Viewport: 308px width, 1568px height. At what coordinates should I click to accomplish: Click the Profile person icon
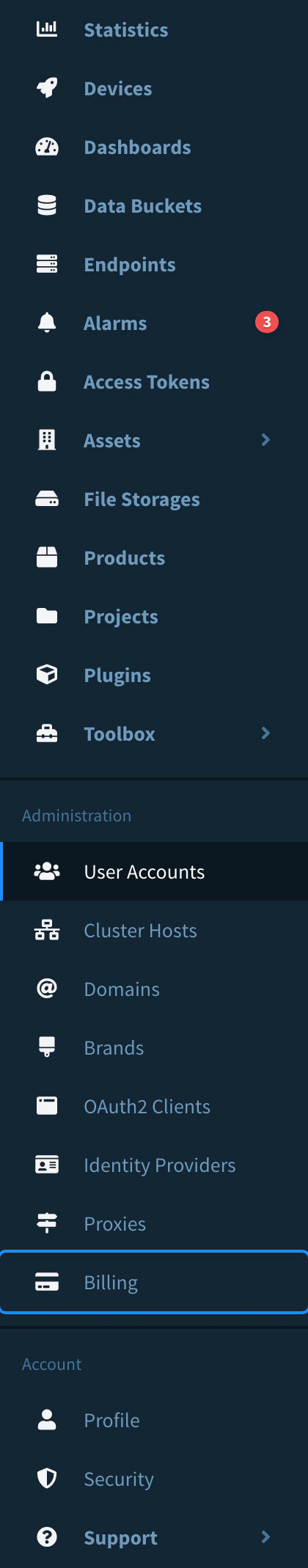click(x=47, y=1420)
